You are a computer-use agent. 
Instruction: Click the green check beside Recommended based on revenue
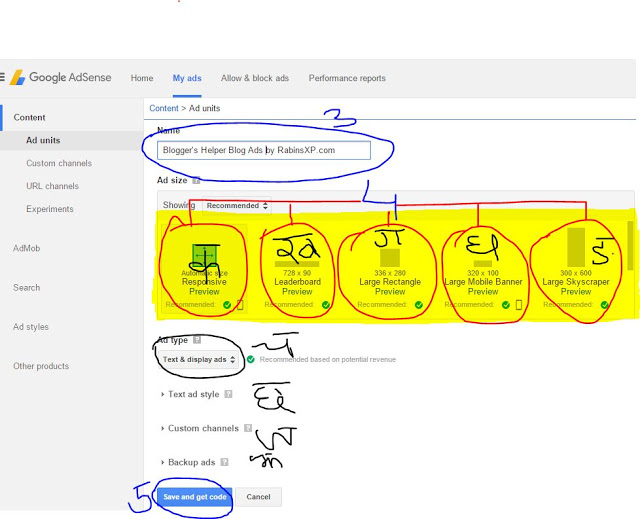pyautogui.click(x=251, y=359)
